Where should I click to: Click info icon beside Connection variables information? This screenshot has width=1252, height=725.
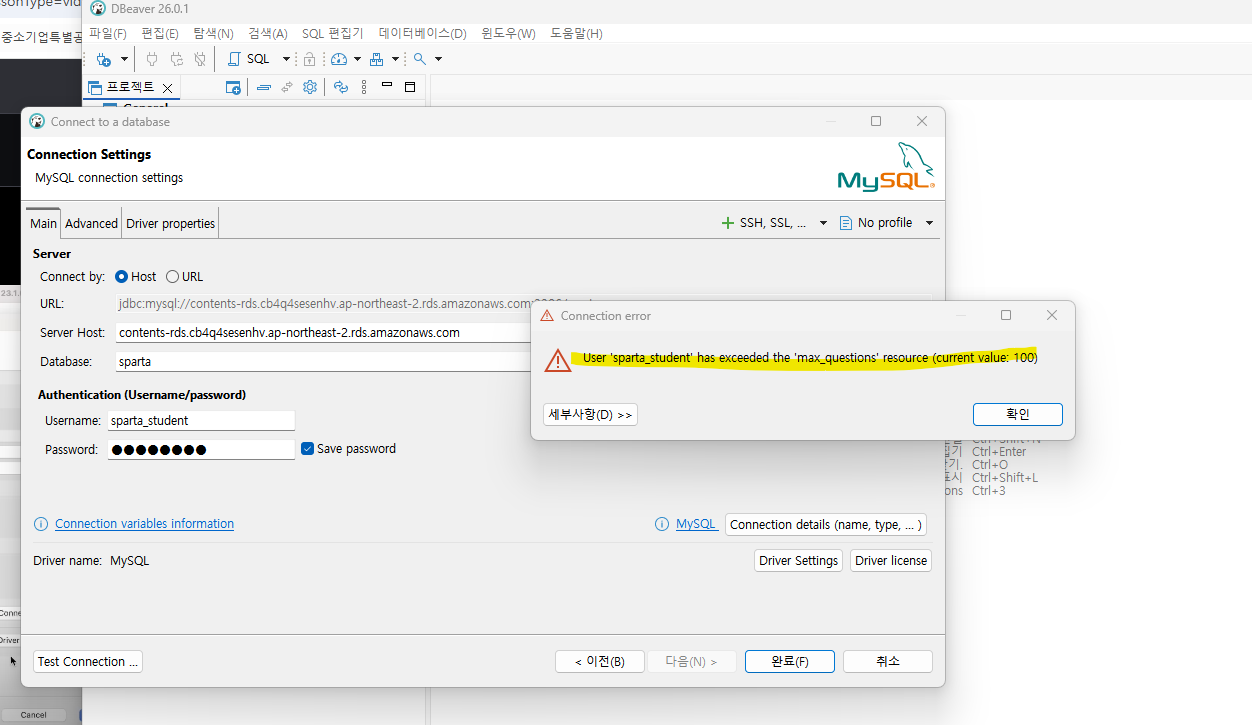coord(41,524)
